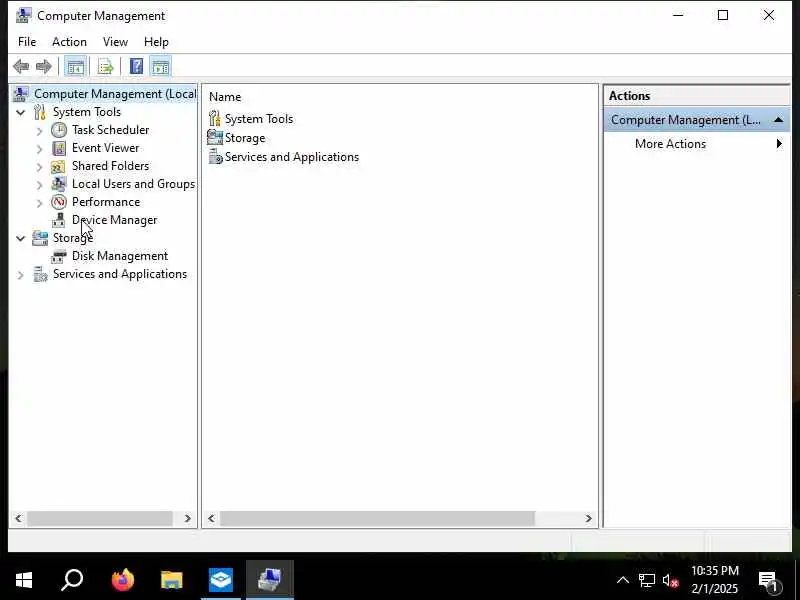Select Shared Folders label in the tree
This screenshot has width=800, height=600.
point(111,166)
